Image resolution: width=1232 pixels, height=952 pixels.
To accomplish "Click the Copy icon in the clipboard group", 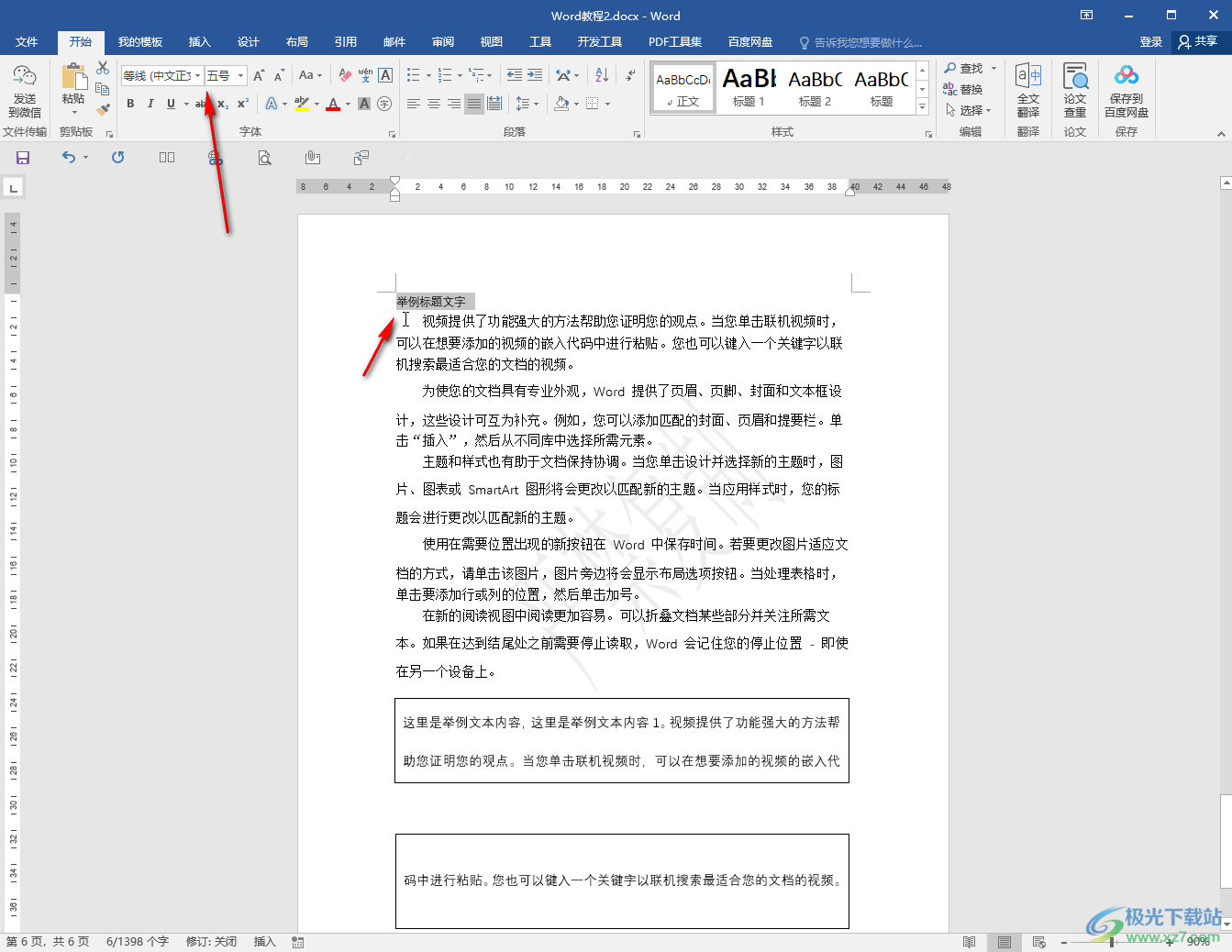I will coord(103,89).
